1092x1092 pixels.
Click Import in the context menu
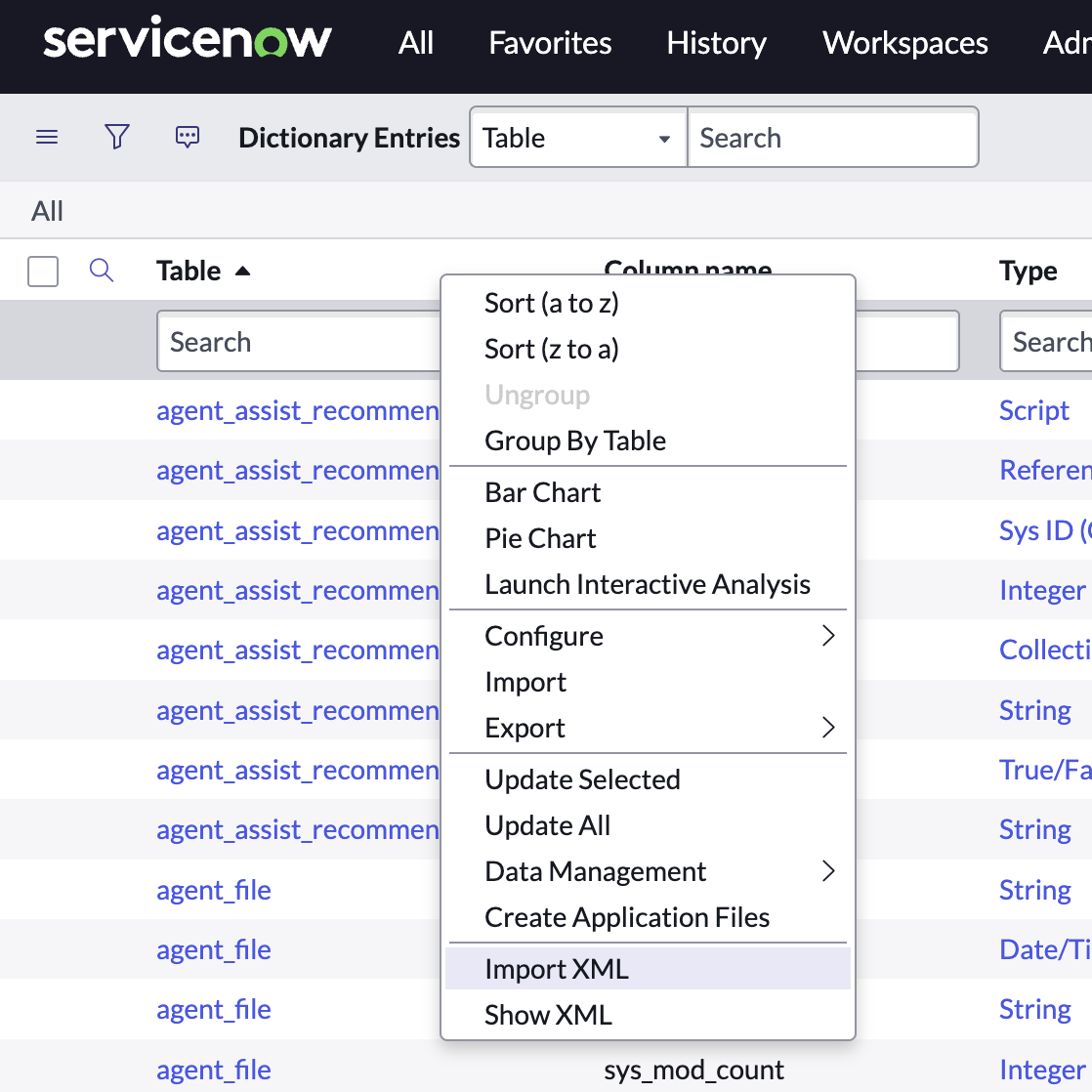coord(648,682)
